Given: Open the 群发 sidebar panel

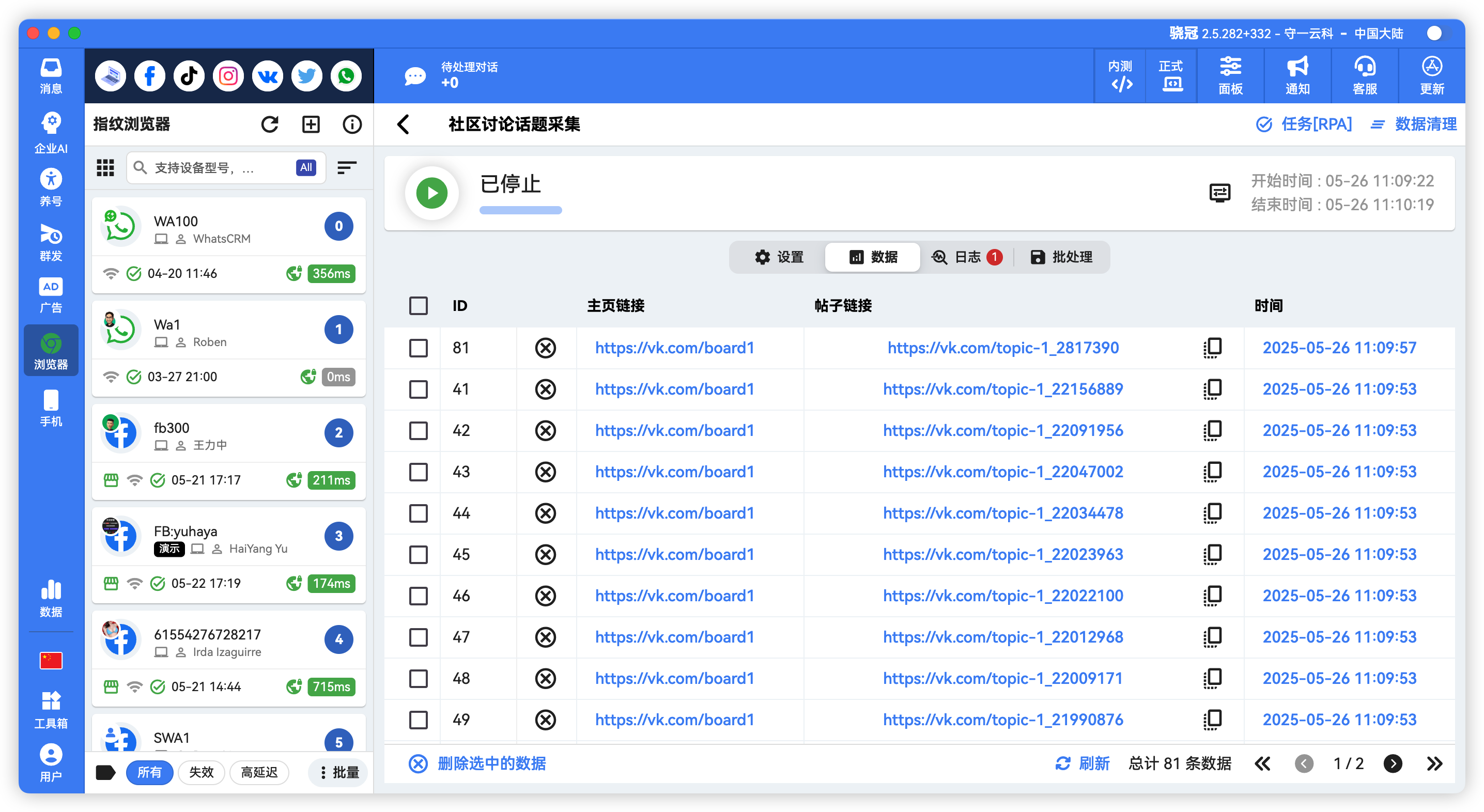Looking at the screenshot, I should click(51, 243).
